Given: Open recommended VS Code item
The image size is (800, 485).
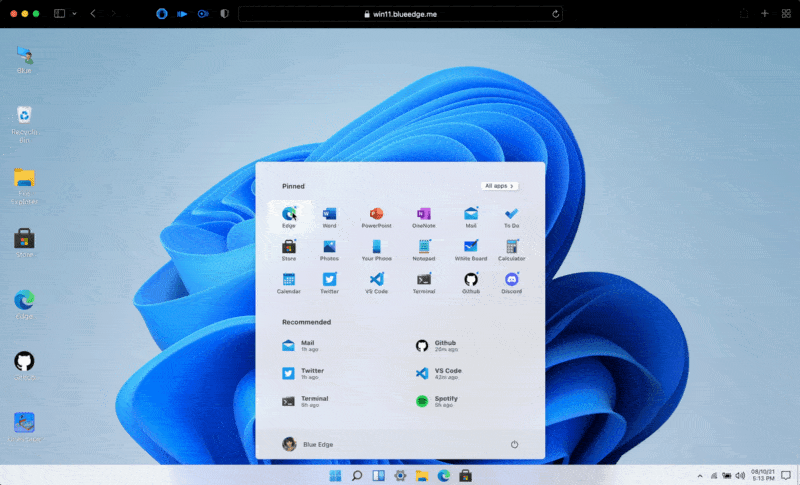Looking at the screenshot, I should click(x=439, y=373).
